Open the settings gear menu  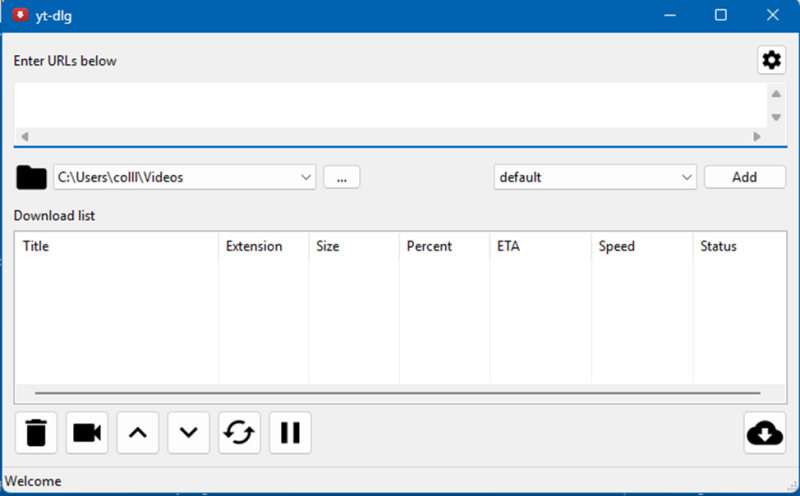(771, 60)
